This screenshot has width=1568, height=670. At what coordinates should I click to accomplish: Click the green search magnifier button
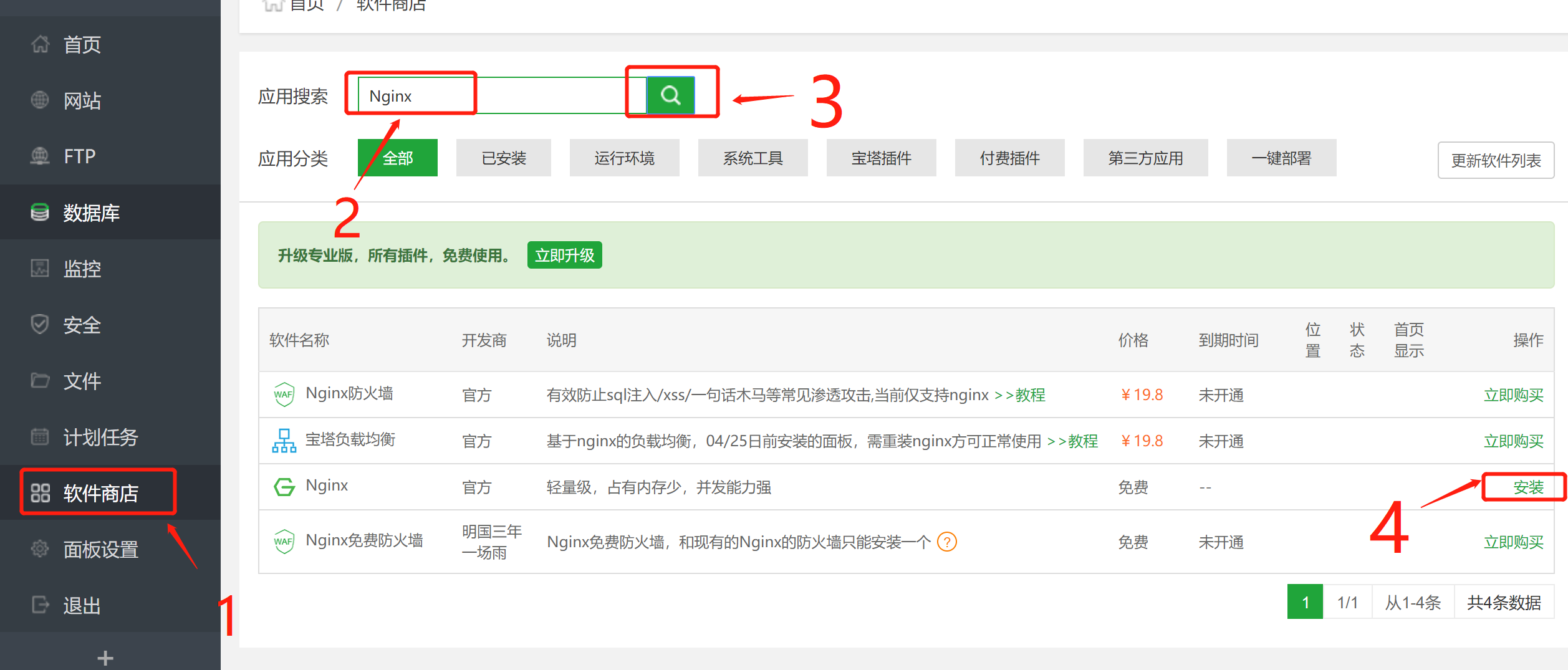pos(670,95)
